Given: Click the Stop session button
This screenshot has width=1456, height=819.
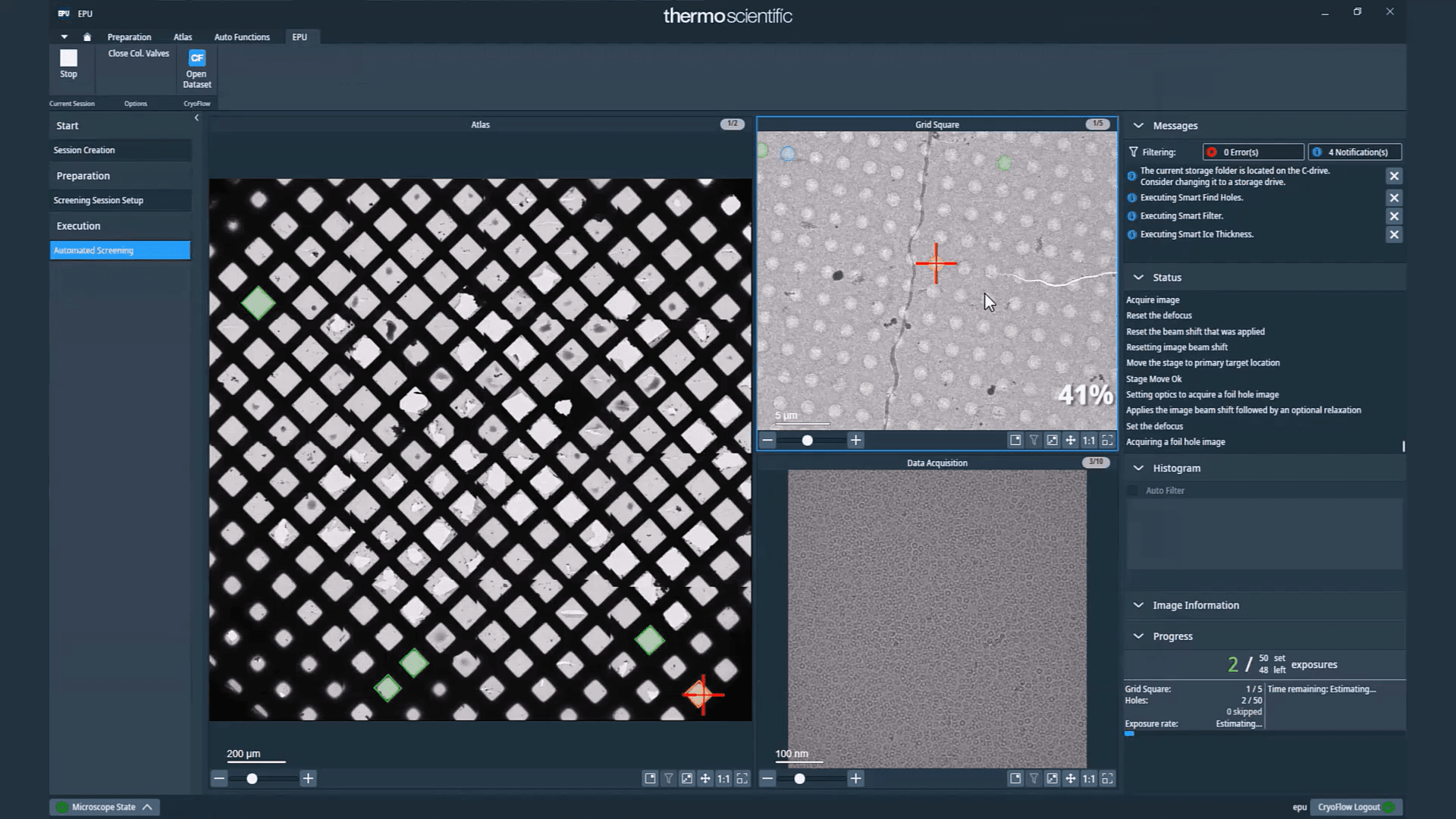Looking at the screenshot, I should coord(68,64).
